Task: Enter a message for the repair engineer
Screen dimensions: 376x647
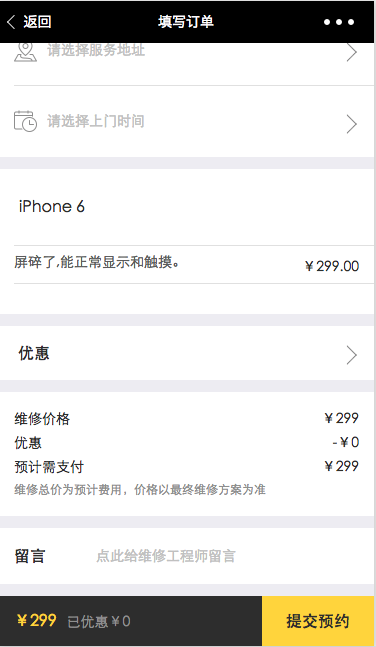Action: (166, 556)
